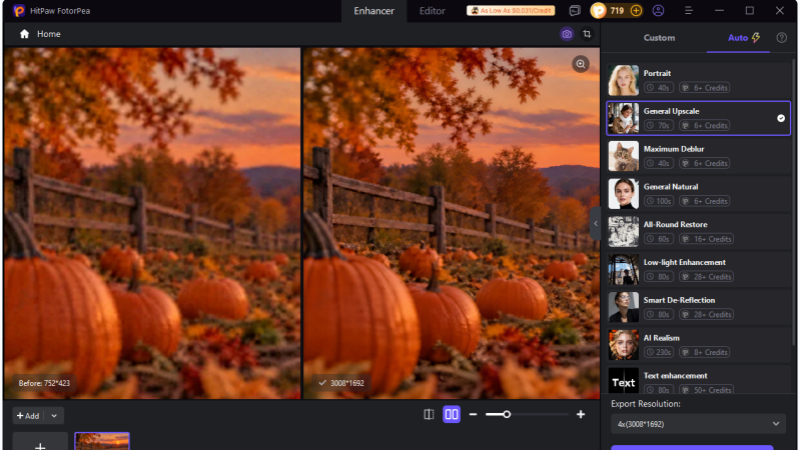Open the feedback message icon in title bar
The image size is (800, 450).
(574, 11)
